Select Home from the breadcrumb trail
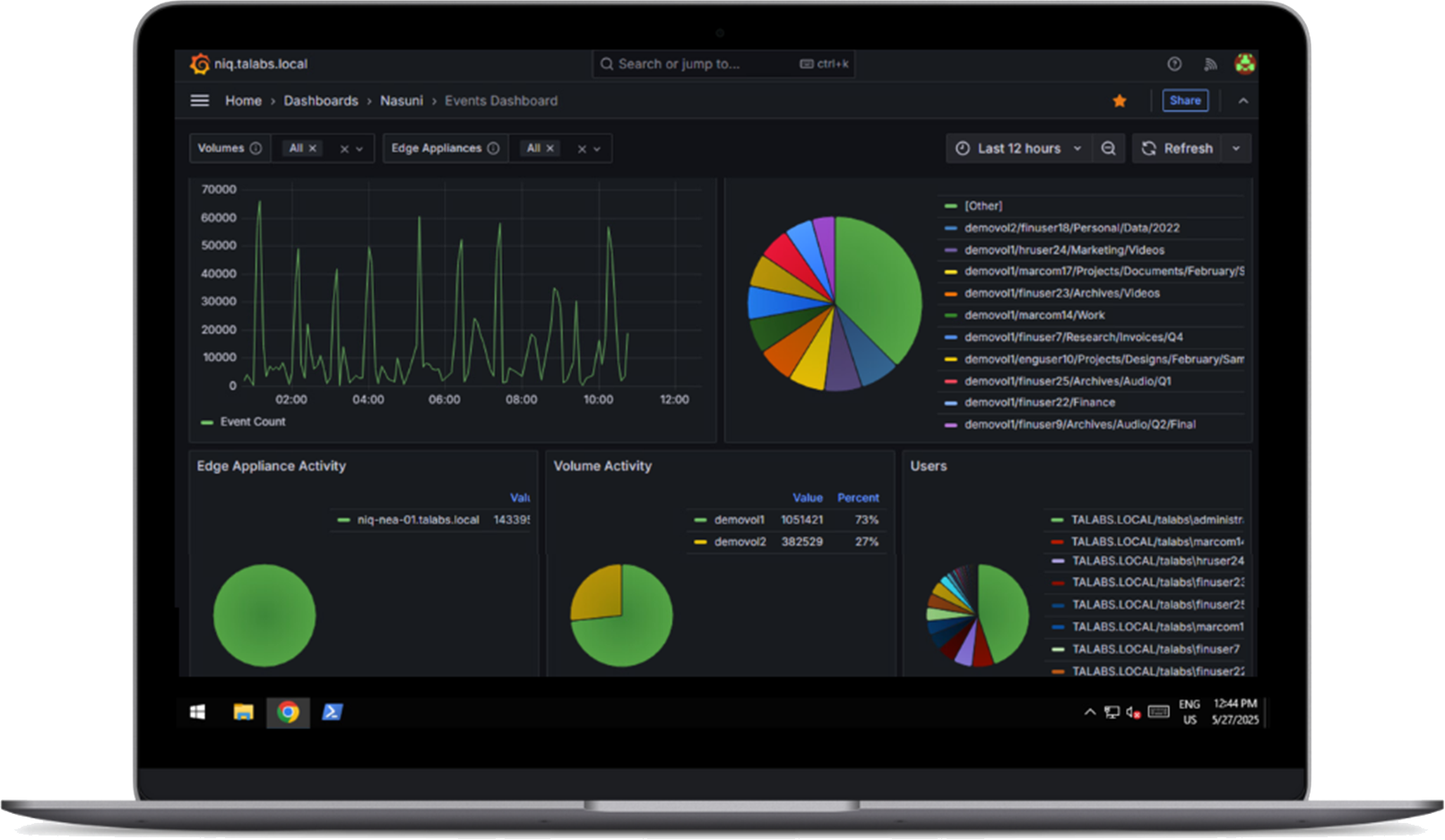The height and width of the screenshot is (840, 1445). point(243,100)
